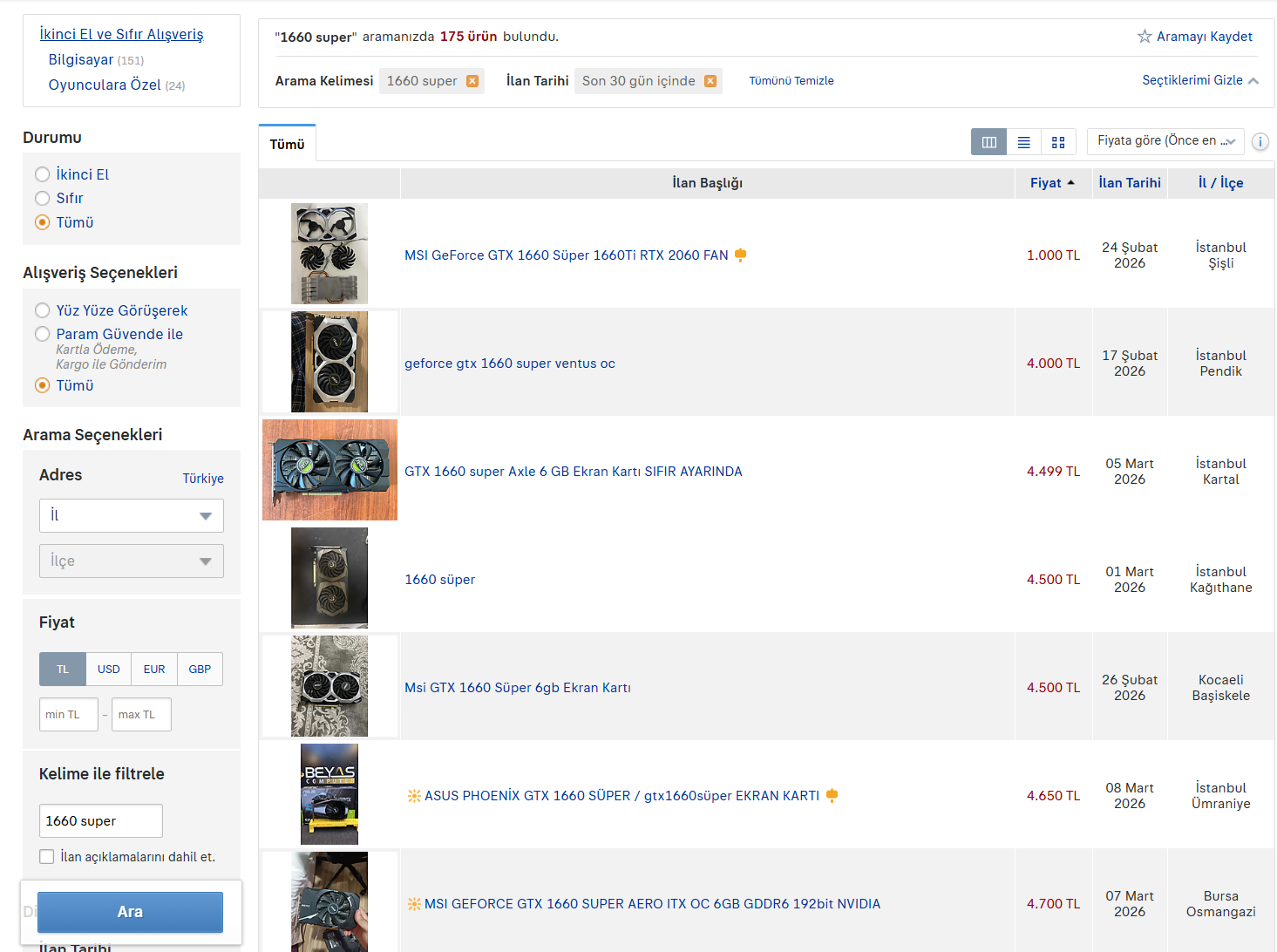Open 'MSI GeForce GTX 1660 Süper 1660Ti RTX 2060 FAN' listing
Viewport: 1277px width, 952px height.
[567, 255]
